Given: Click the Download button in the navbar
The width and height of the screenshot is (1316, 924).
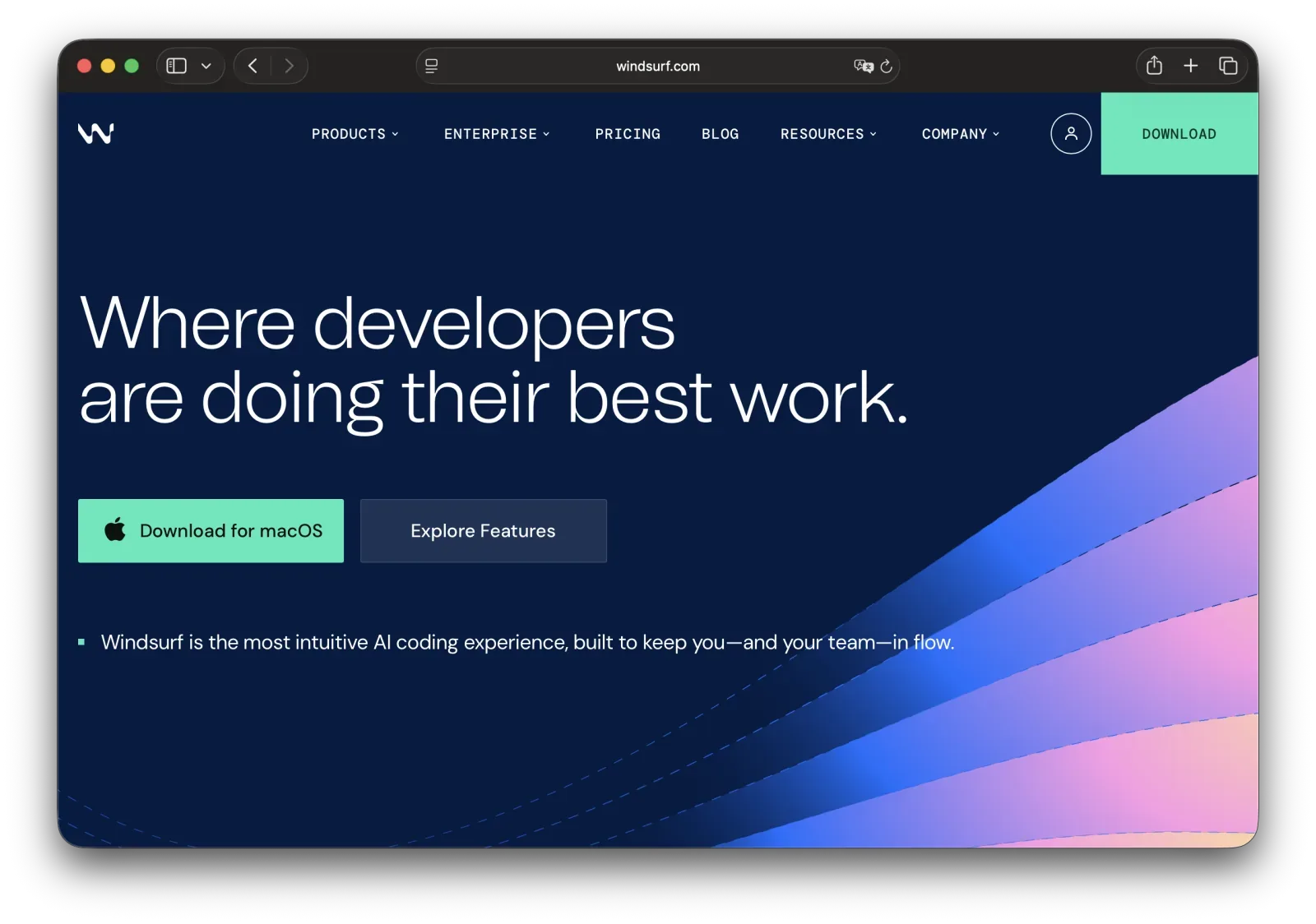Looking at the screenshot, I should 1179,133.
